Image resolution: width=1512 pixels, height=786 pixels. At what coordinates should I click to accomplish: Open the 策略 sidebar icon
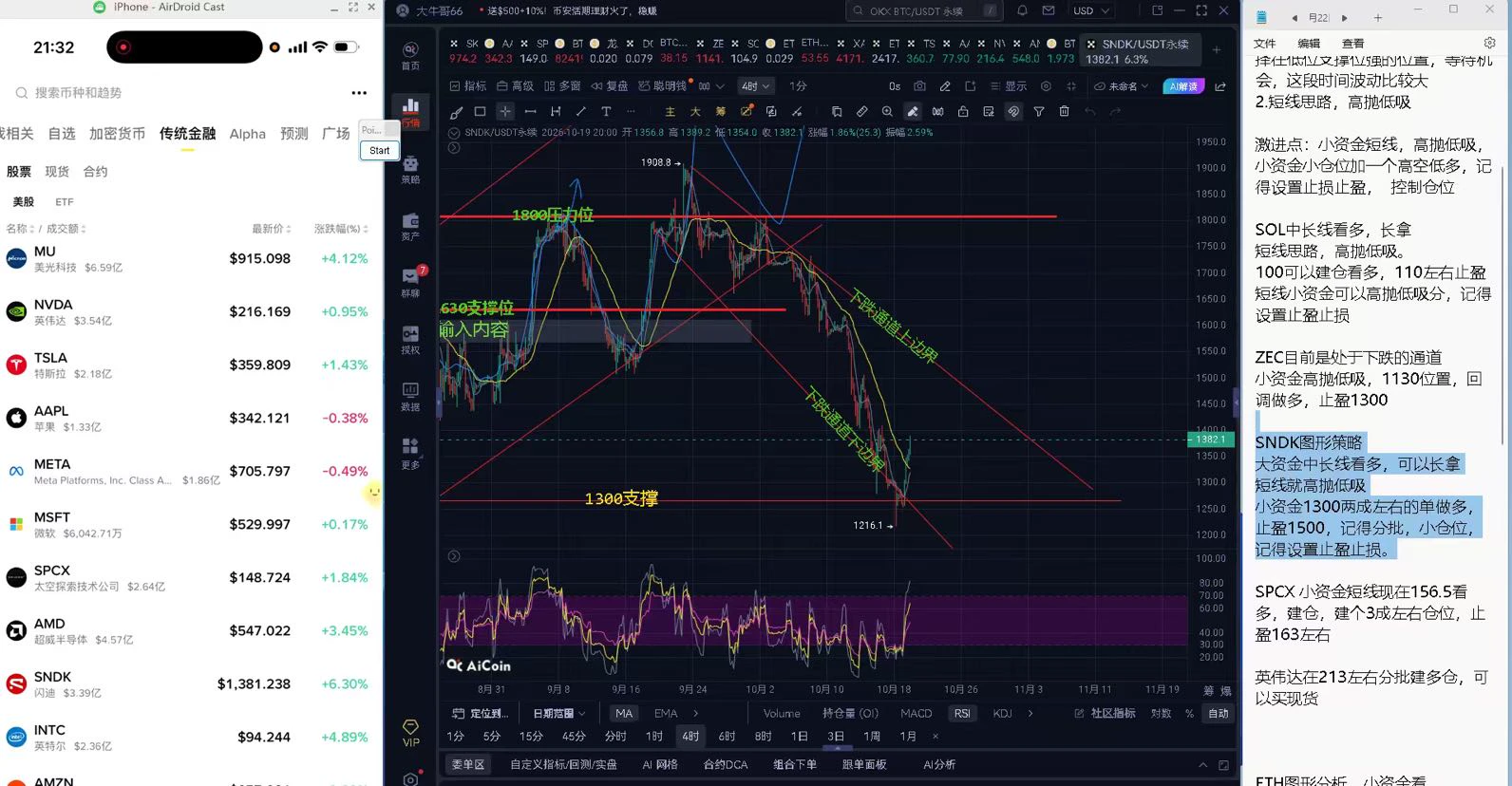pos(410,168)
